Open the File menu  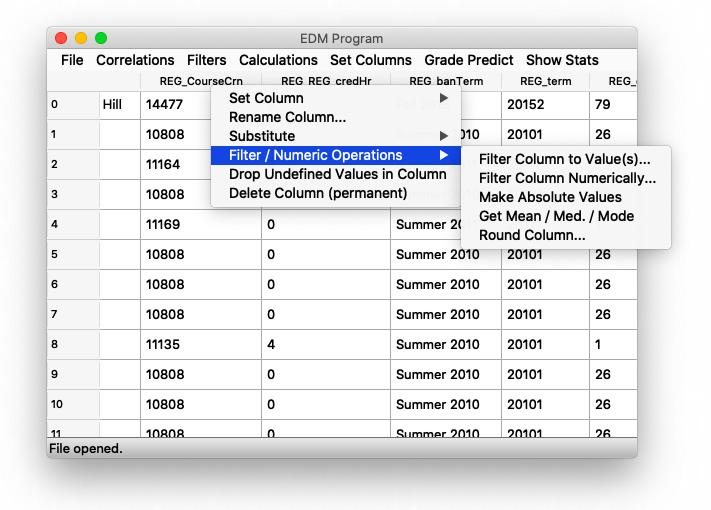tap(72, 60)
